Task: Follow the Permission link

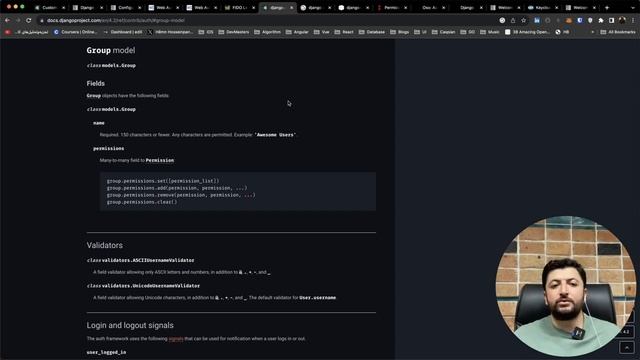Action: click(x=160, y=160)
